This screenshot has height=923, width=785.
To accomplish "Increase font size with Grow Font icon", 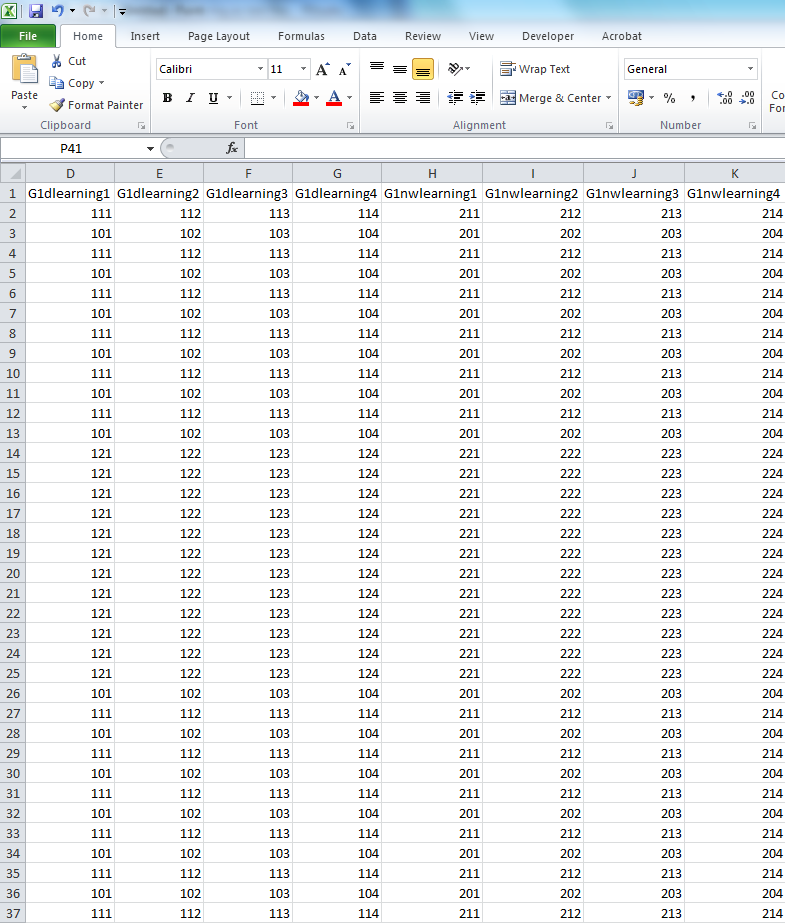I will click(x=322, y=70).
